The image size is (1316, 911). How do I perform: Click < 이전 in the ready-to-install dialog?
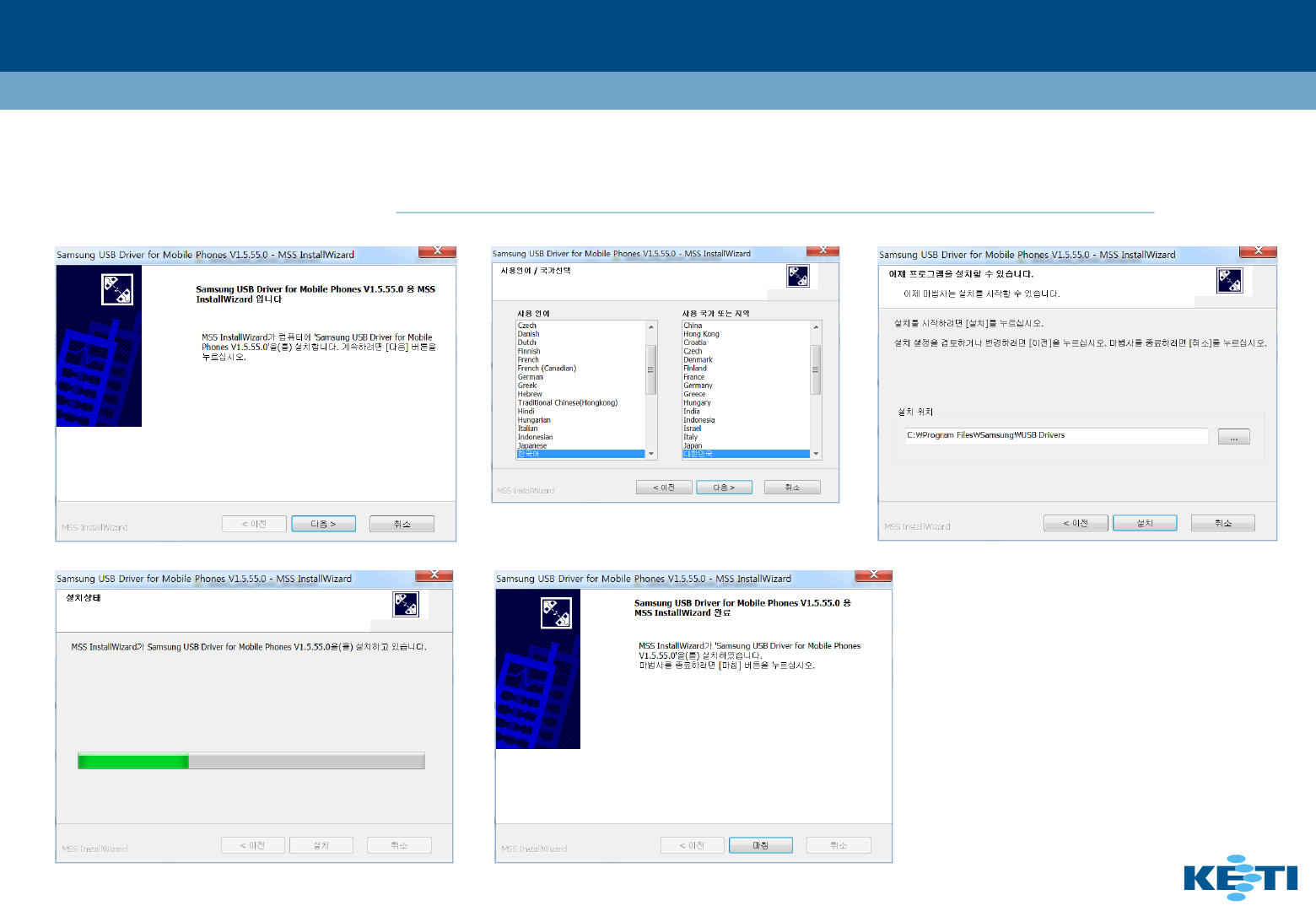(1076, 523)
